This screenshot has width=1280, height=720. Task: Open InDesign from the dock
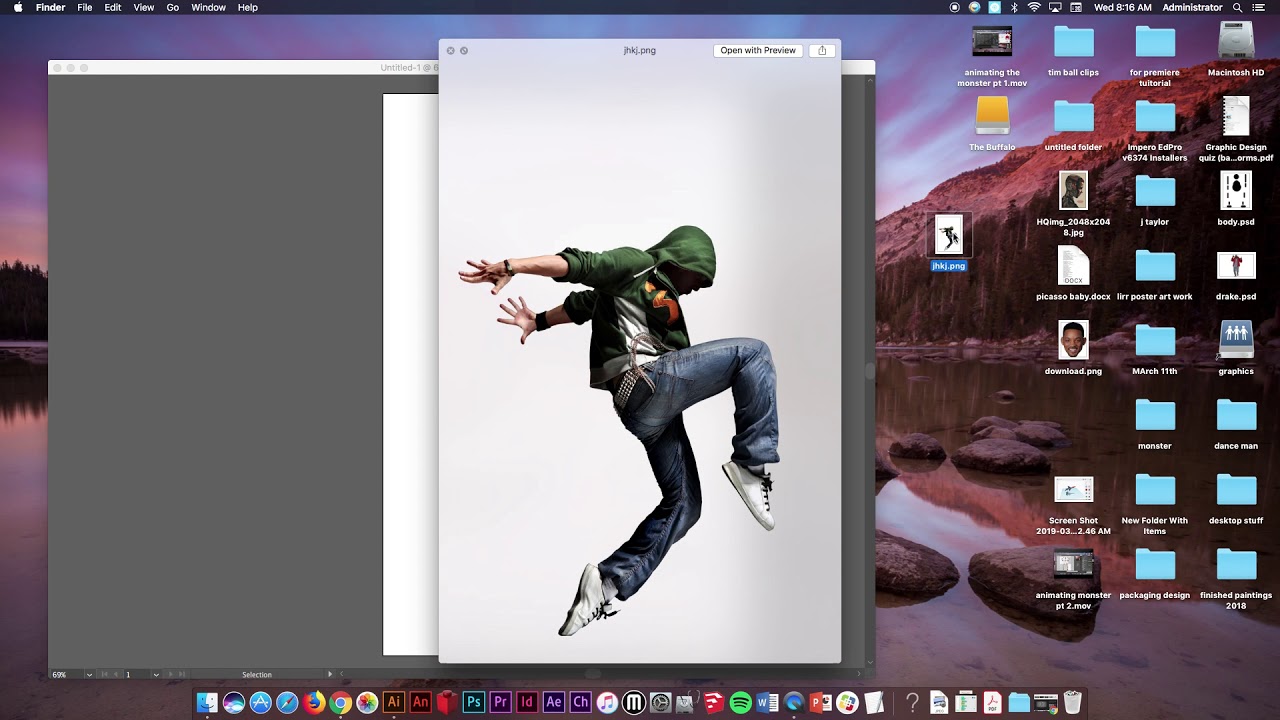pyautogui.click(x=527, y=703)
